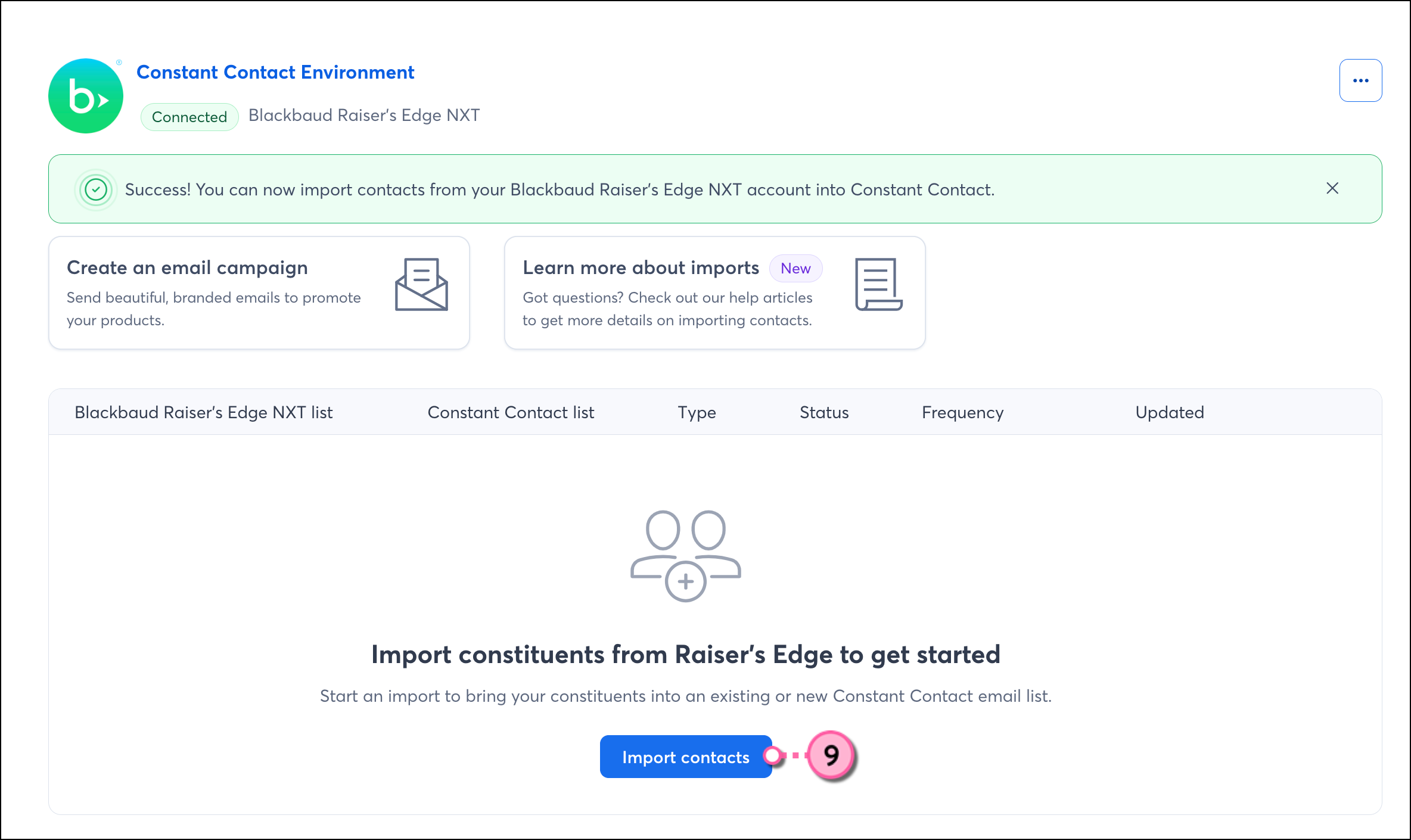The height and width of the screenshot is (840, 1411).
Task: Click the pink step 9 marker
Action: [831, 756]
